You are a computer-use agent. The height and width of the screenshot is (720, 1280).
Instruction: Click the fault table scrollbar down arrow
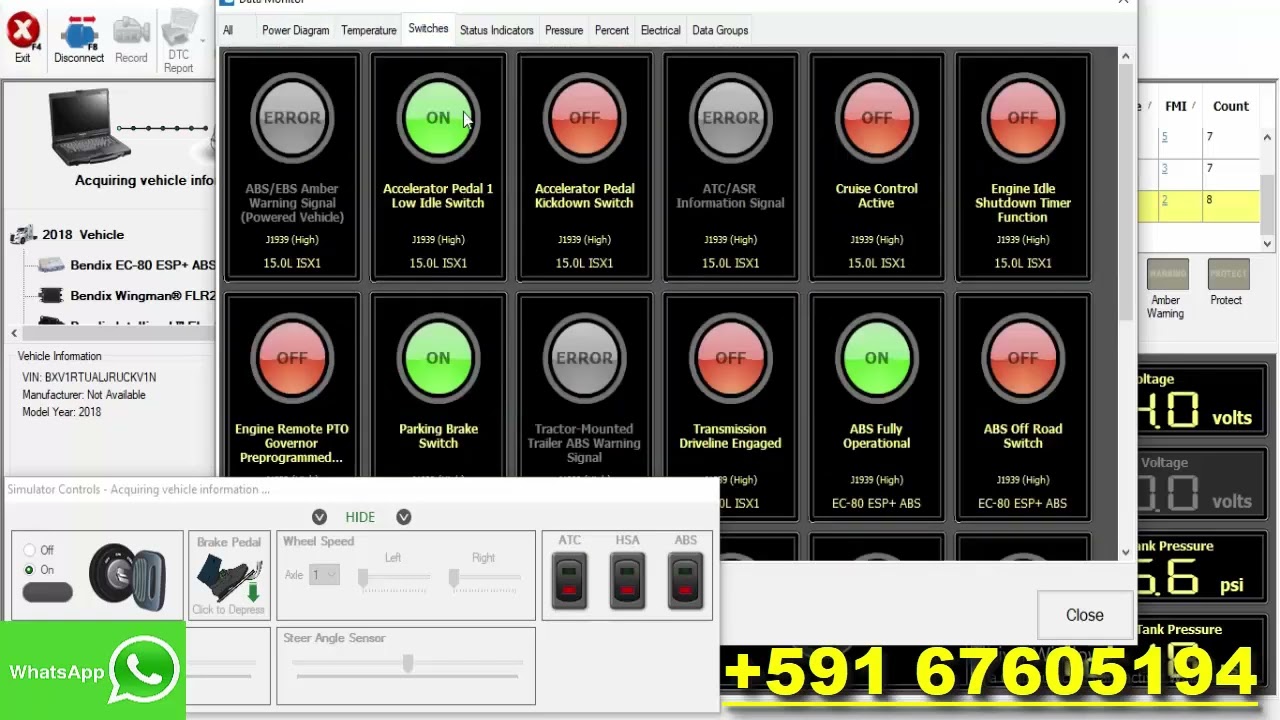tap(1268, 243)
